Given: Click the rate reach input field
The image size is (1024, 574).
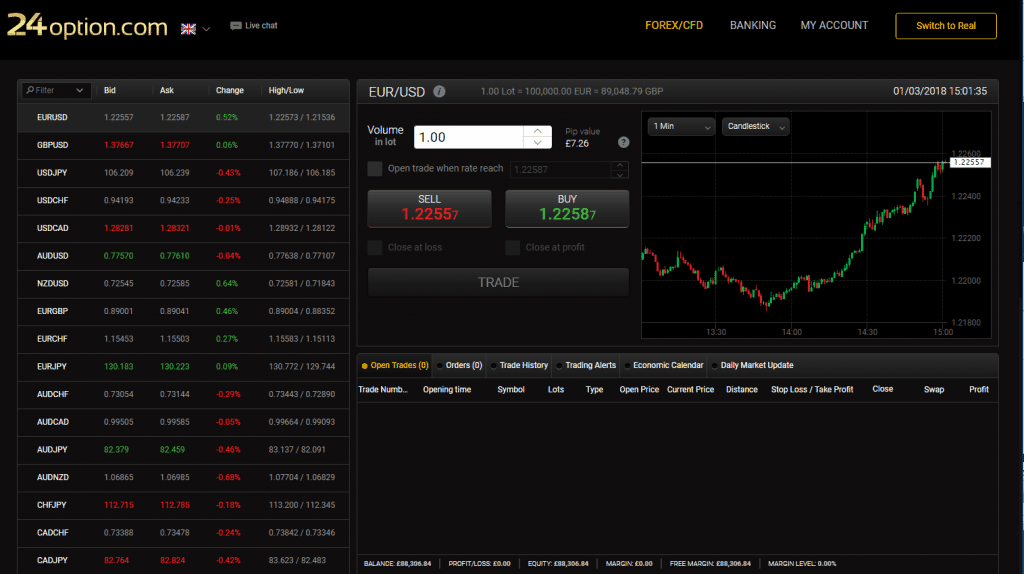Looking at the screenshot, I should click(x=560, y=170).
